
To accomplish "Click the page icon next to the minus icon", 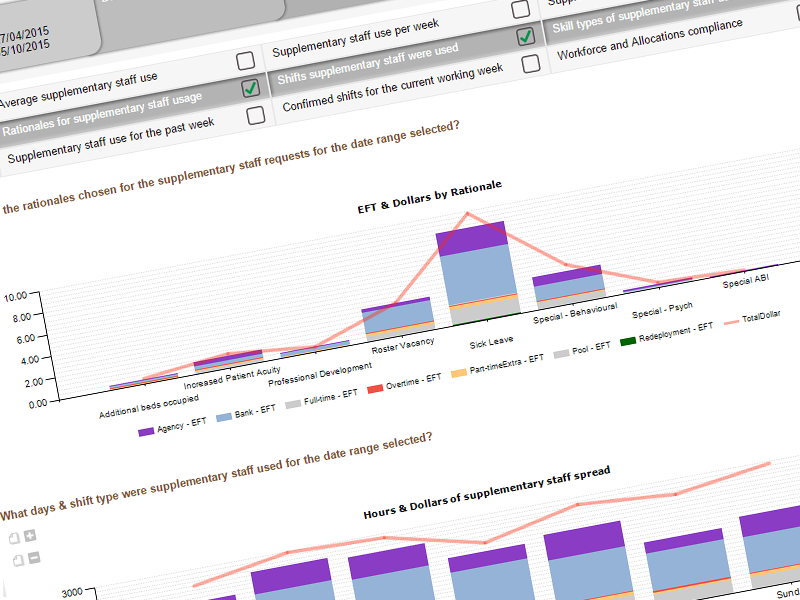I will pyautogui.click(x=18, y=561).
